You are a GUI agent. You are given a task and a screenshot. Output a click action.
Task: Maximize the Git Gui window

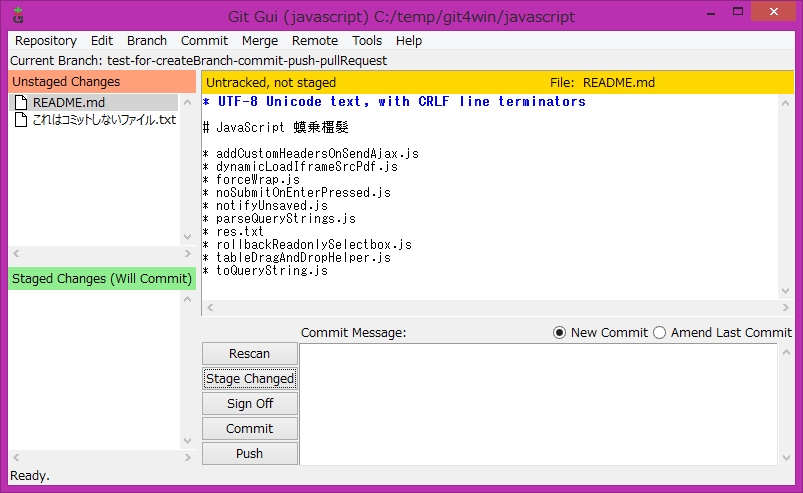point(737,11)
